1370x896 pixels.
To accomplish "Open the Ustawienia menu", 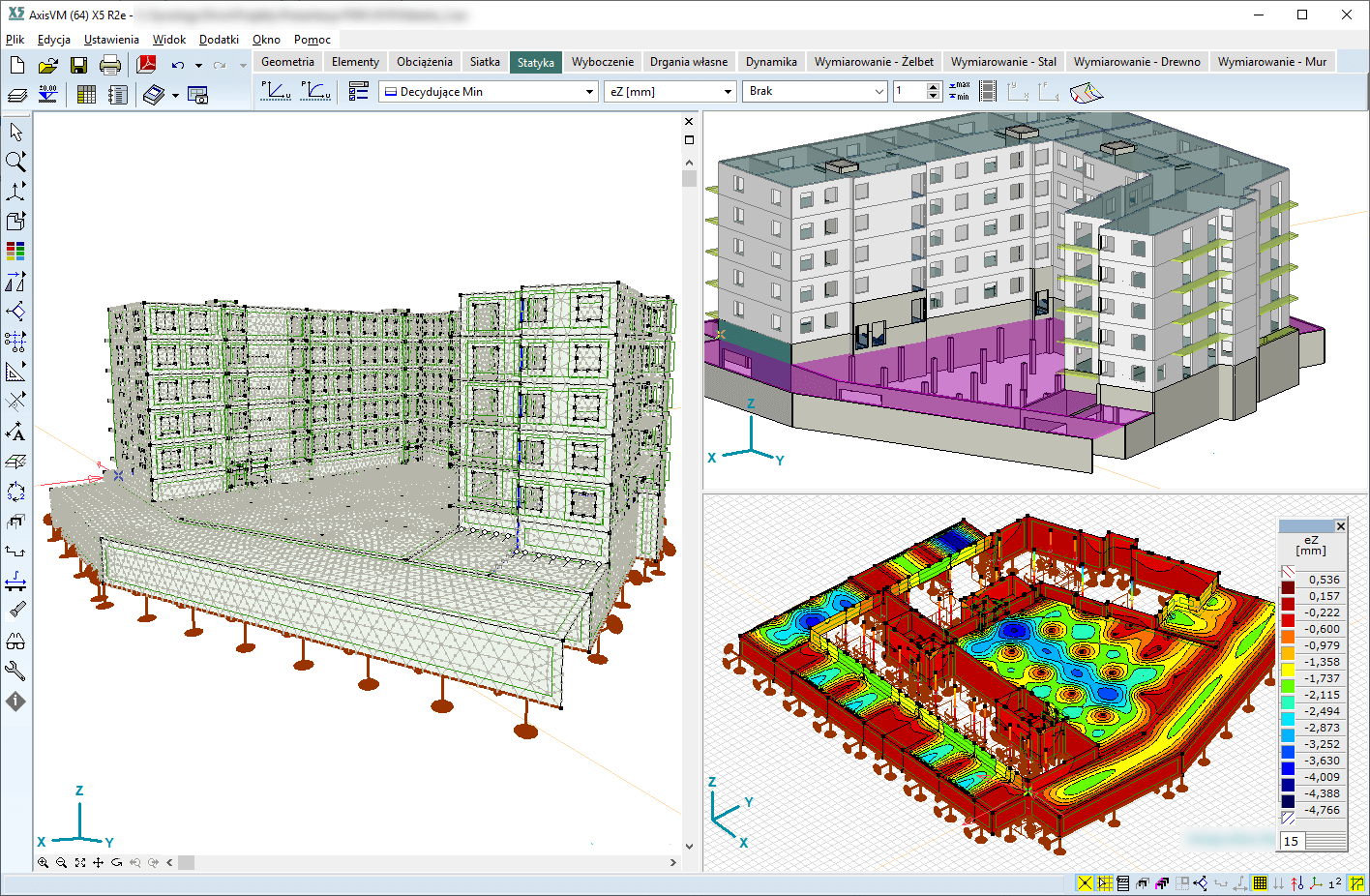I will (111, 40).
